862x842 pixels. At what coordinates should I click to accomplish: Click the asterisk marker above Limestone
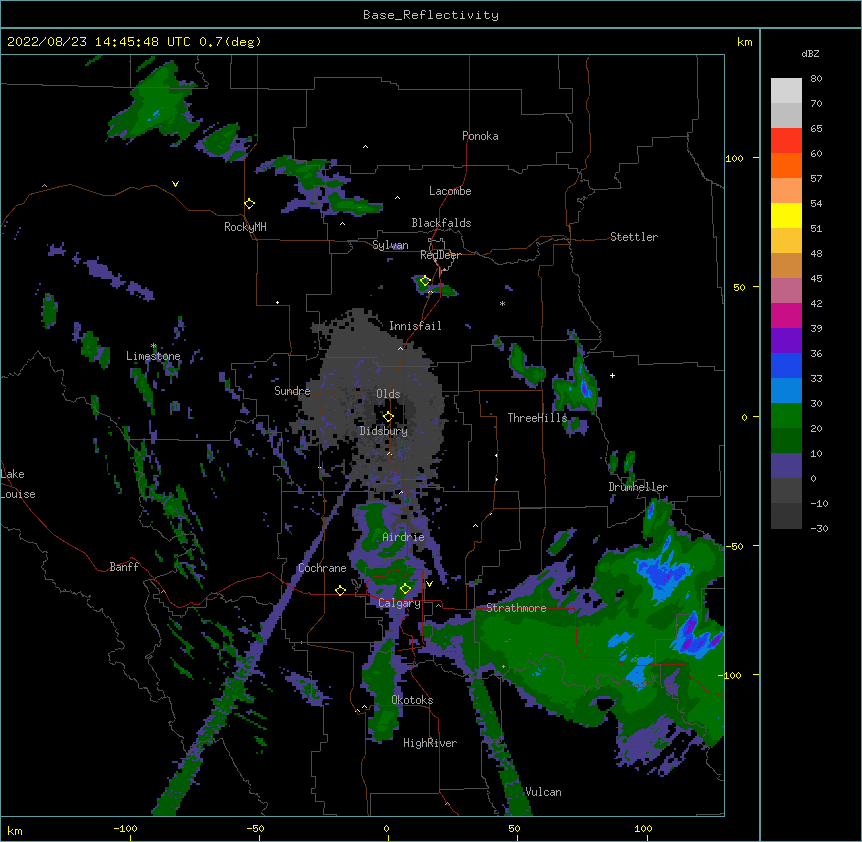153,346
